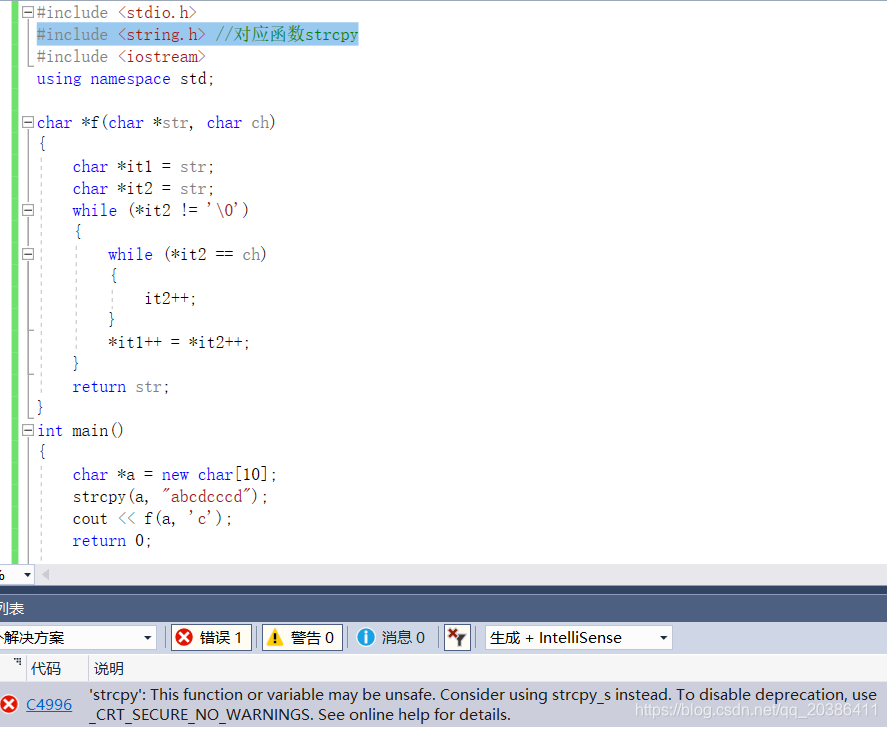The height and width of the screenshot is (729, 887).
Task: Open the C4996 error code link
Action: pos(49,705)
